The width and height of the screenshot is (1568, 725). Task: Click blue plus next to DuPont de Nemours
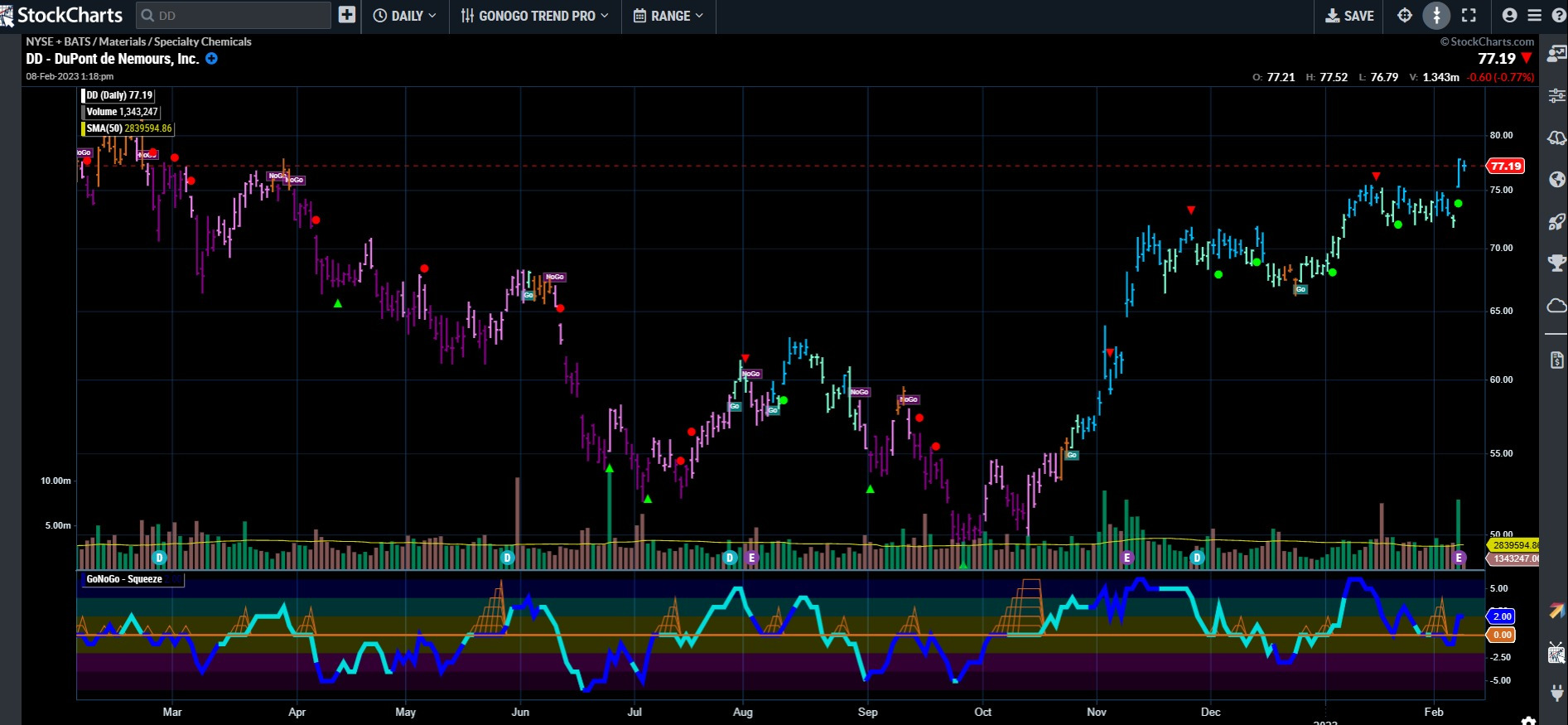click(211, 59)
